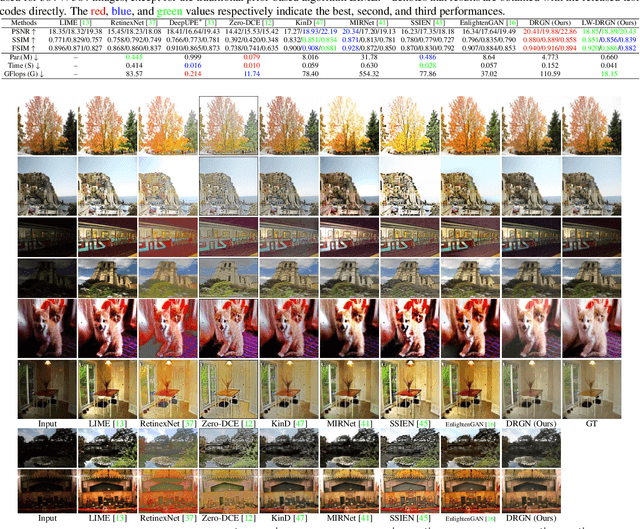Click the red GFlops value '0.214'

(x=192, y=74)
